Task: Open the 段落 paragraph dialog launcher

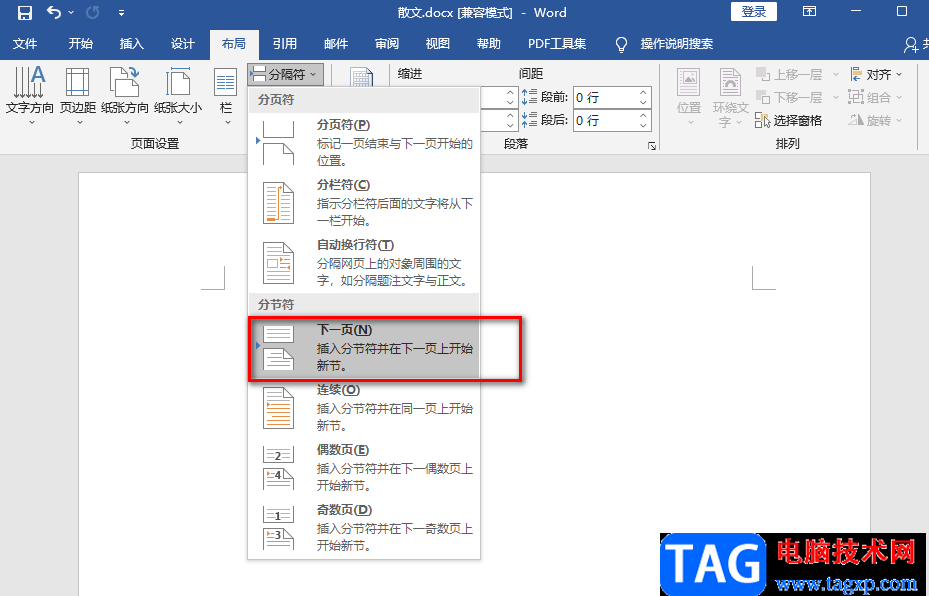Action: [x=652, y=146]
